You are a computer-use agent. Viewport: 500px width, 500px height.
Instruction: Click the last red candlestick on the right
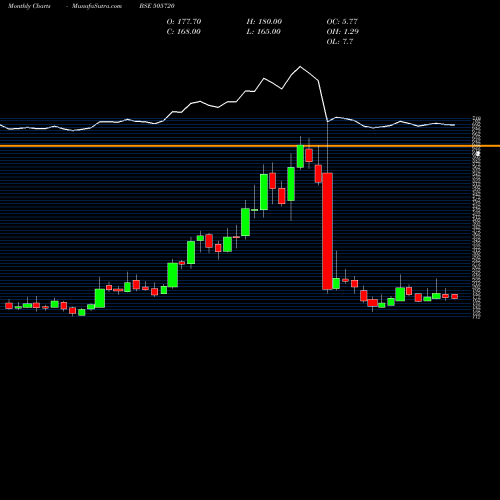click(x=455, y=296)
